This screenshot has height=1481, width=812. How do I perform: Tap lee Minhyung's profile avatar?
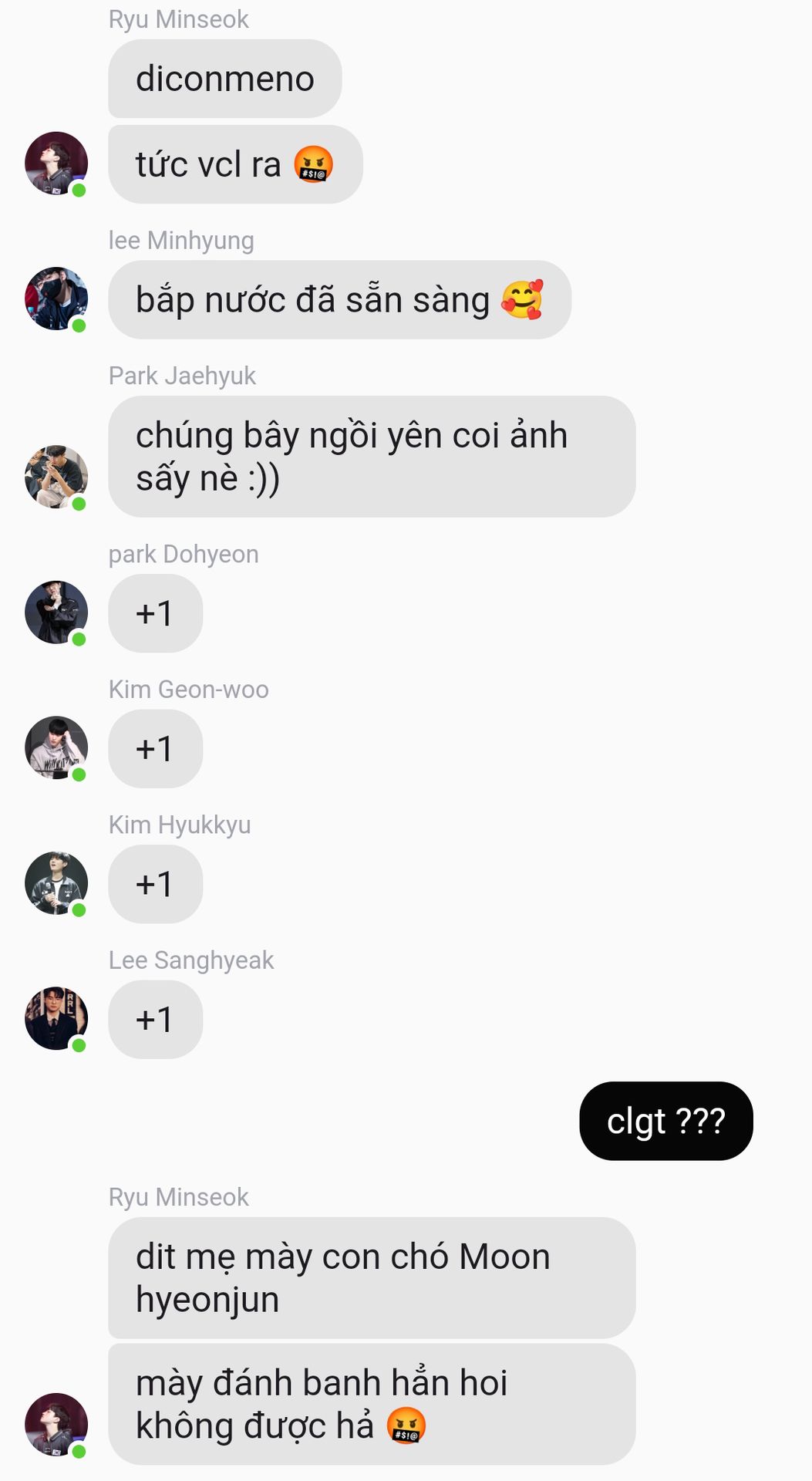click(x=56, y=299)
